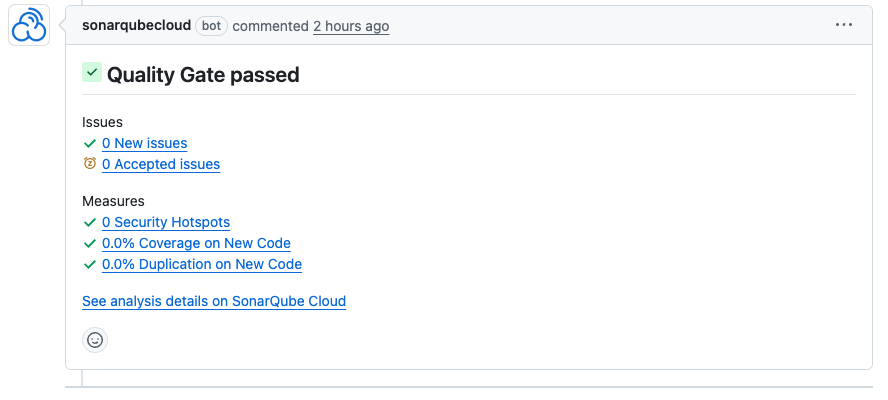The height and width of the screenshot is (400, 888).
Task: Click the green Quality Gate passed checkmark
Action: (x=92, y=73)
